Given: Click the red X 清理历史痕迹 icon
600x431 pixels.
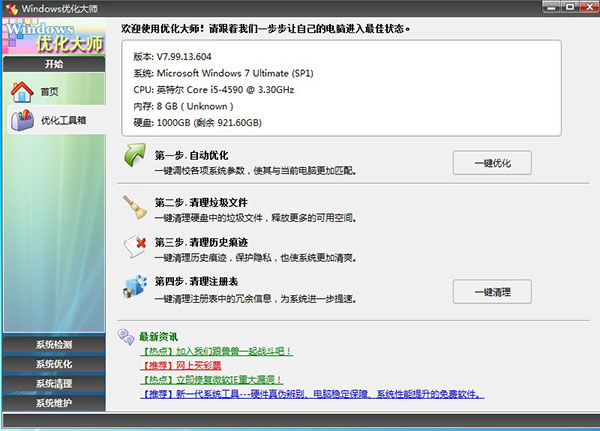Looking at the screenshot, I should (135, 246).
